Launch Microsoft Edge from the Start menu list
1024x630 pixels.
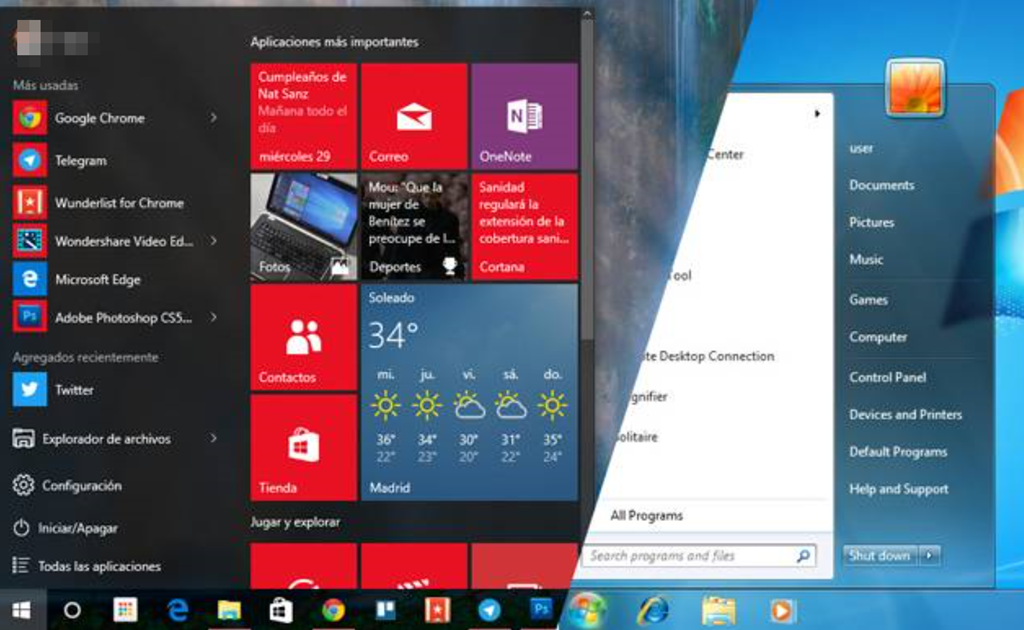pos(97,280)
